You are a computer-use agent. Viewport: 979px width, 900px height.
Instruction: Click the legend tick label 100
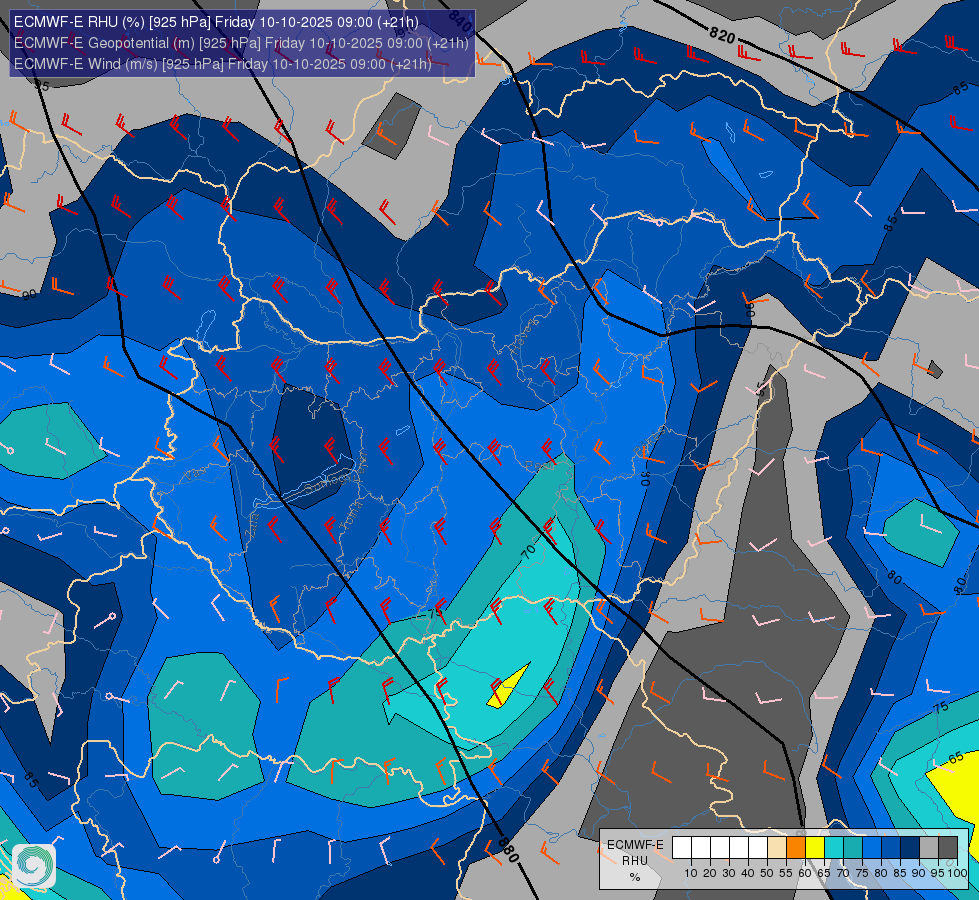tap(957, 873)
